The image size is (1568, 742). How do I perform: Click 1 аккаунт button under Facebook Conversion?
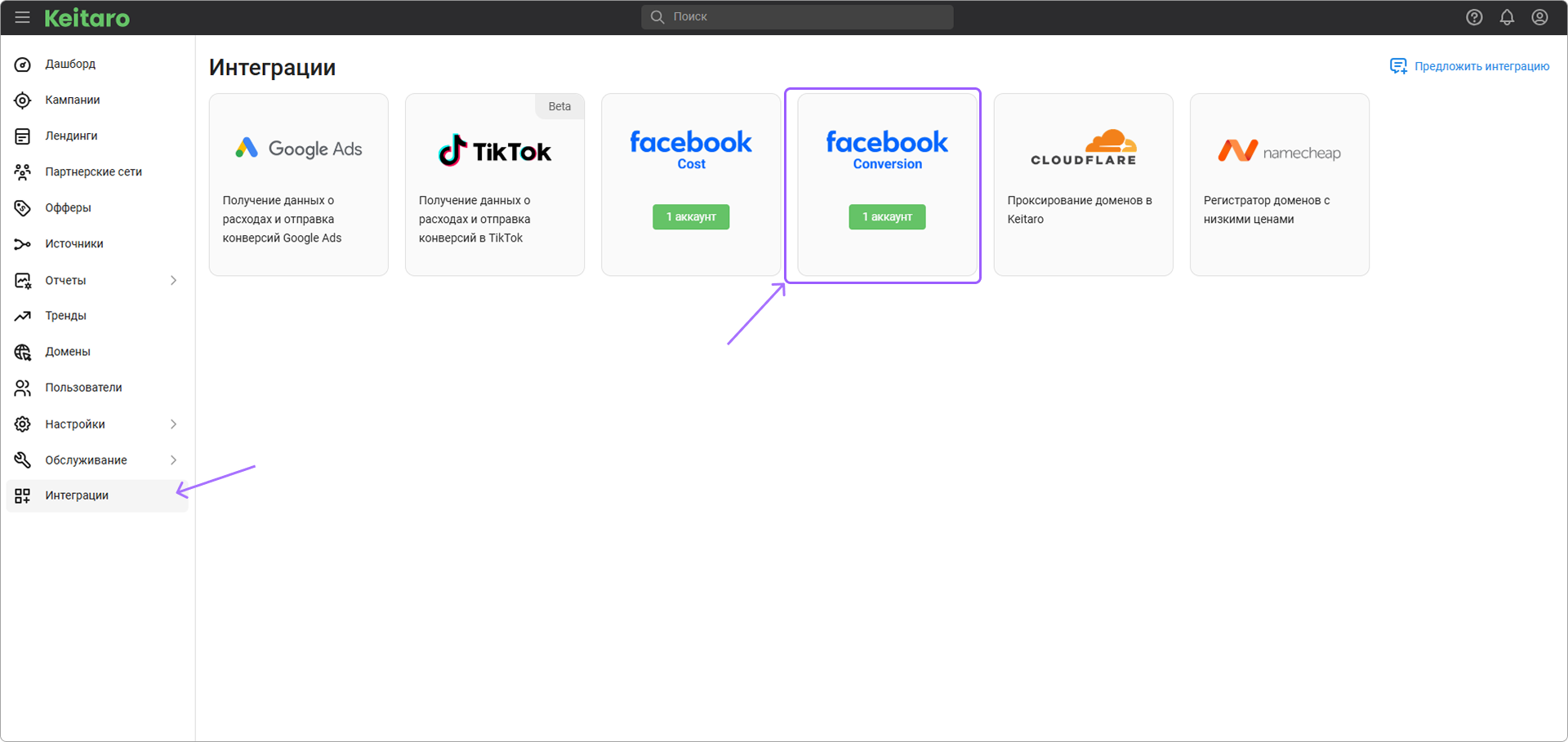pos(887,217)
